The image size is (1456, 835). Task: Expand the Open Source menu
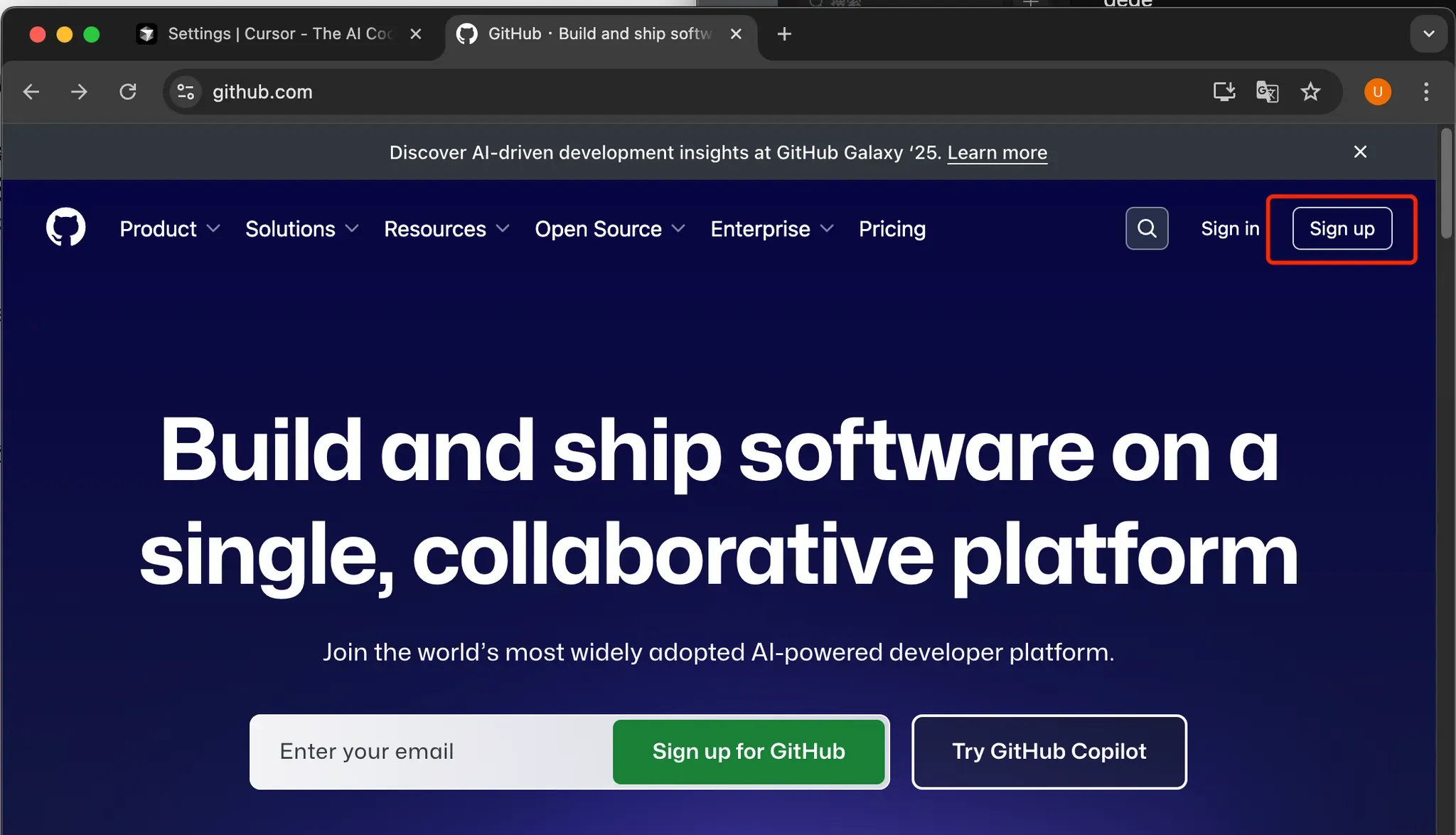(610, 229)
